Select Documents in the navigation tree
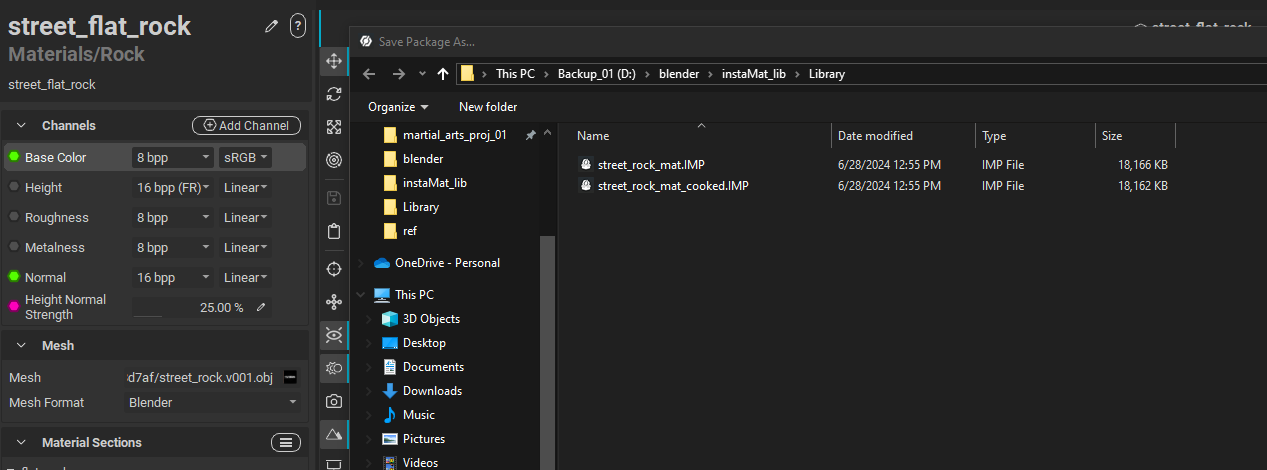This screenshot has height=470, width=1267. coord(431,367)
